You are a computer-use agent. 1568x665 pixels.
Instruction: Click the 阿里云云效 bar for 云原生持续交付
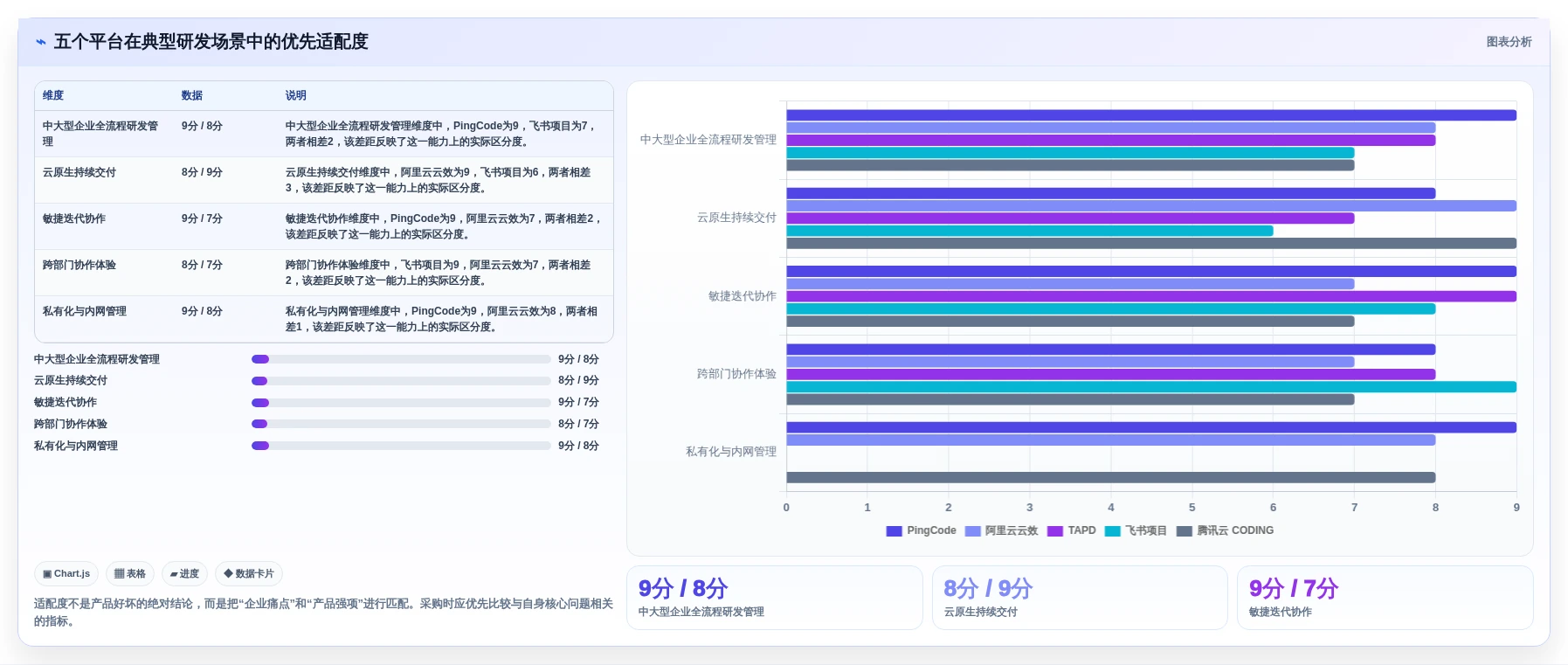[1151, 206]
